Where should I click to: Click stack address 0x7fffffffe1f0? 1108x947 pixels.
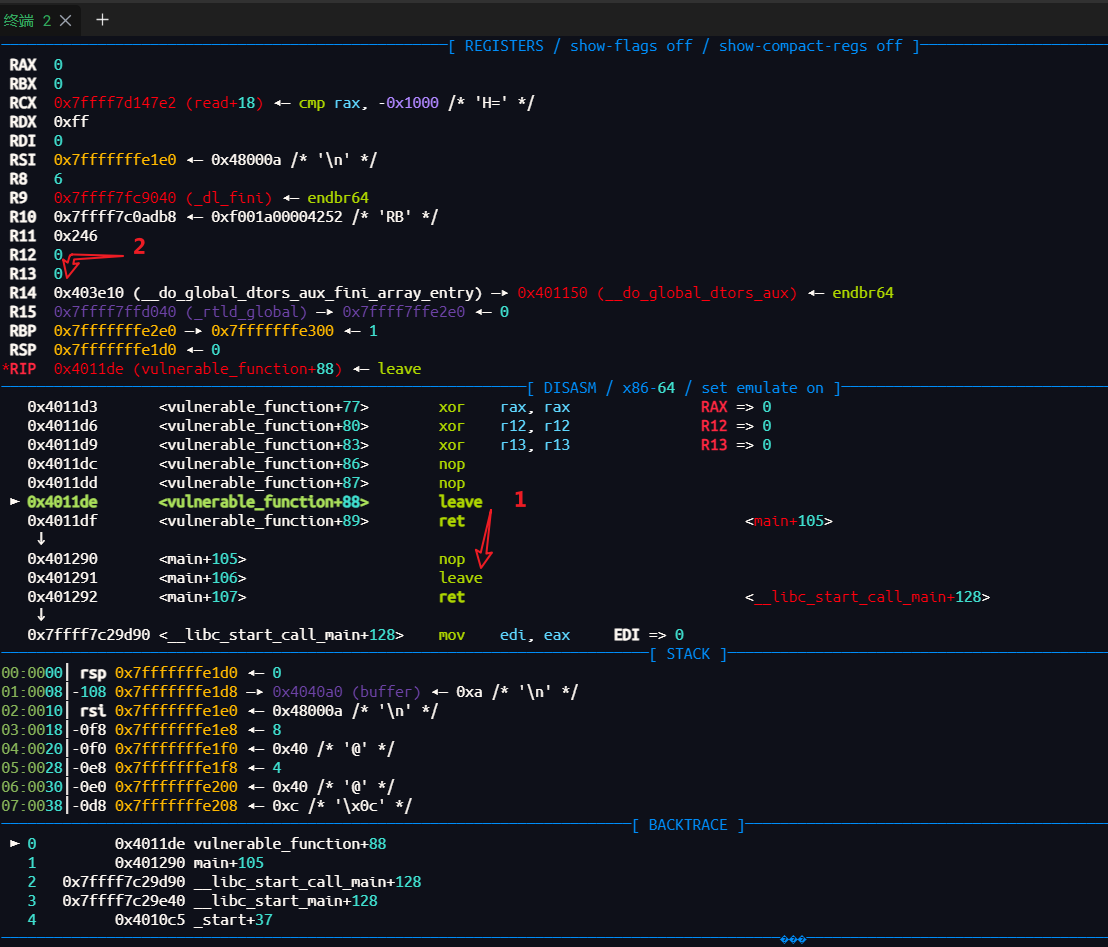pyautogui.click(x=176, y=749)
